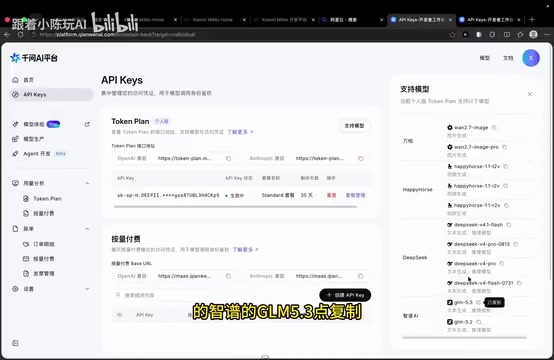
Task: Copy model name wan2.7-image-pro
Action: pos(505,147)
